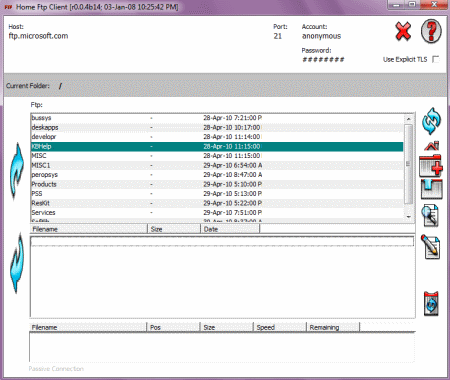Click the upper blue transfer arrow
Screen dimensions: 450x380
pos(17,171)
